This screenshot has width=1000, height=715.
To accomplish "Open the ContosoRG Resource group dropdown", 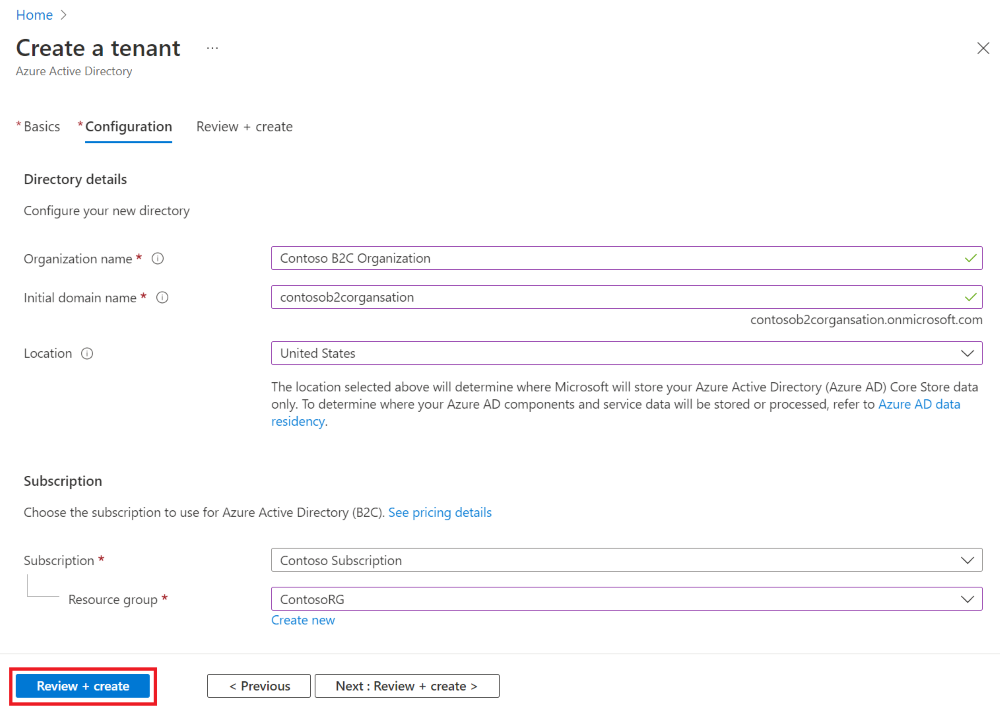I will 966,599.
